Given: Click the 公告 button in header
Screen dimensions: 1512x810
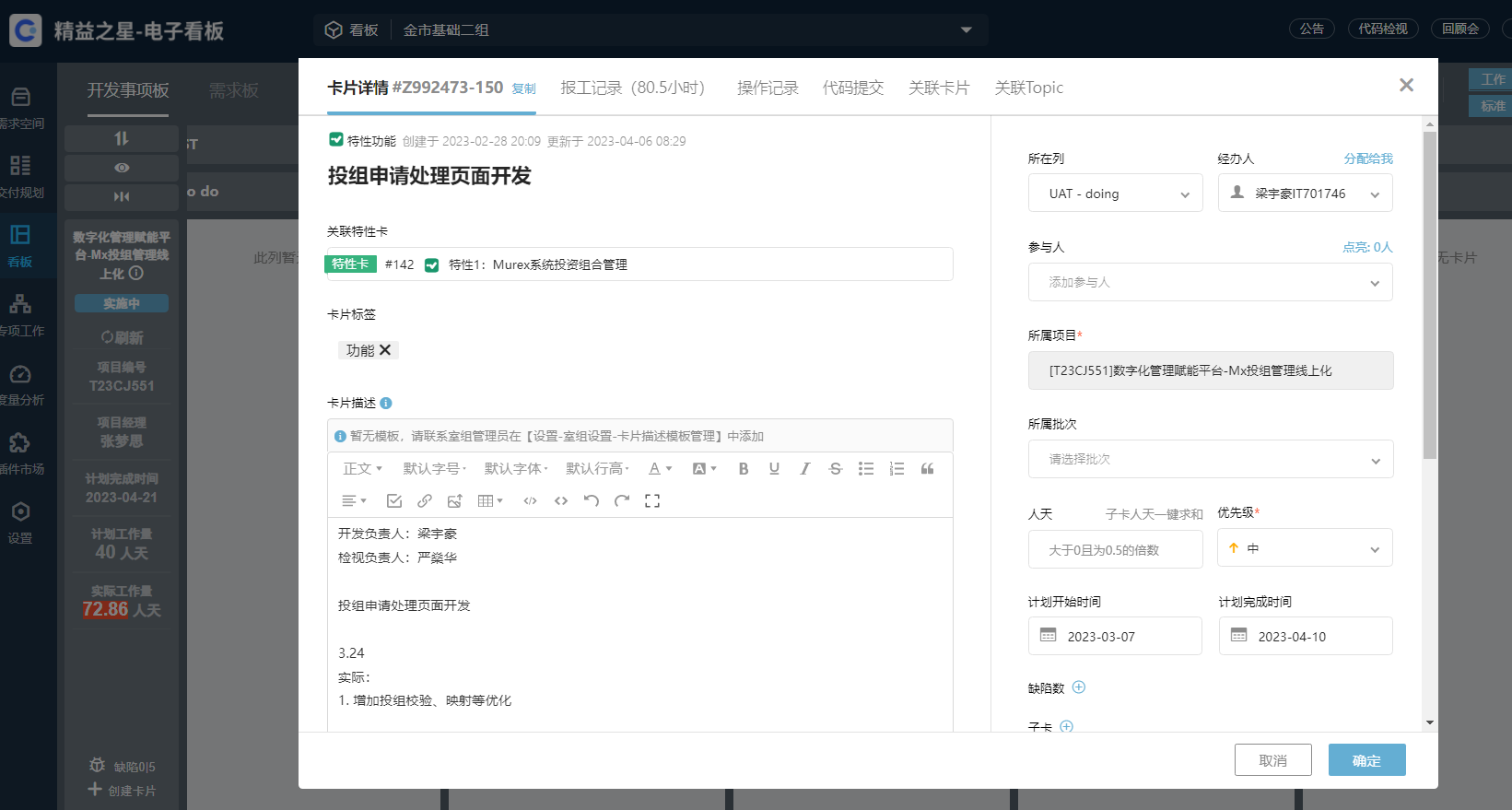Looking at the screenshot, I should click(1312, 29).
